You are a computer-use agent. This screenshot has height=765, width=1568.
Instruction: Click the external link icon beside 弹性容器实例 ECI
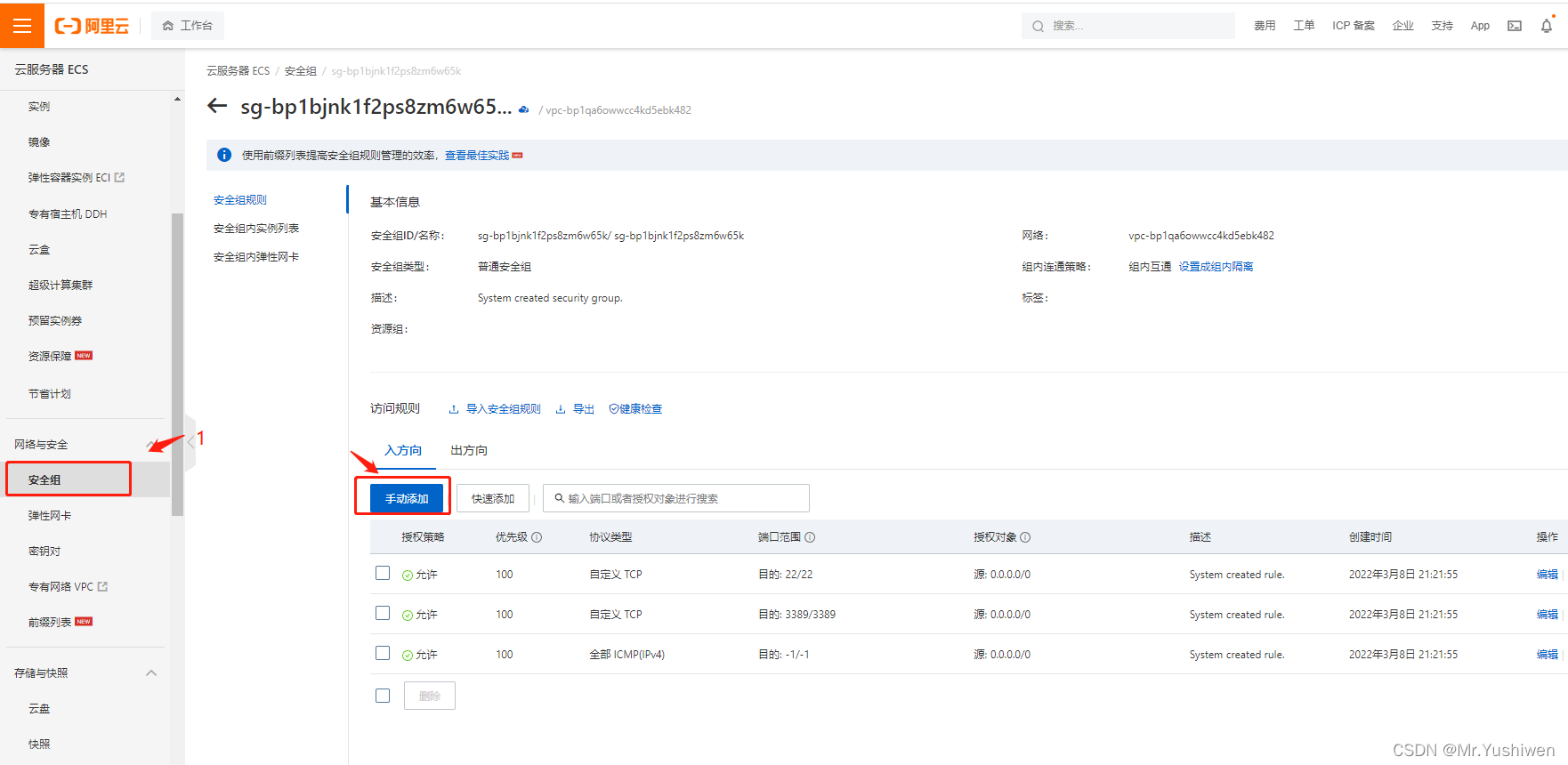coord(120,178)
